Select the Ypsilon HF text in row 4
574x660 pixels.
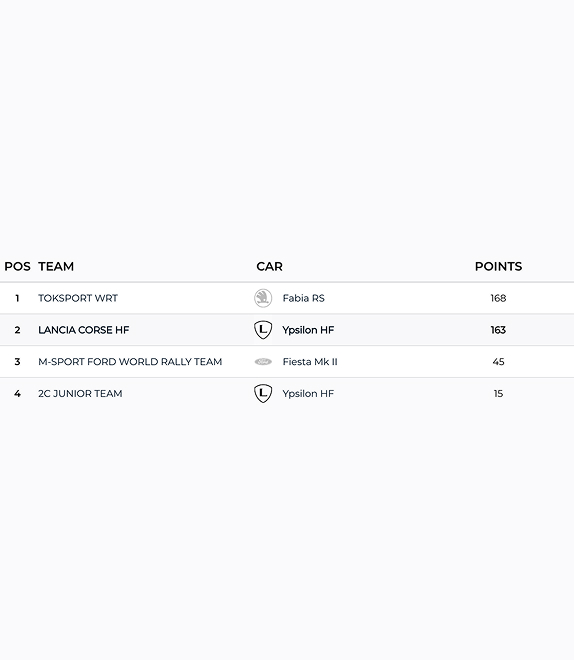click(x=308, y=394)
